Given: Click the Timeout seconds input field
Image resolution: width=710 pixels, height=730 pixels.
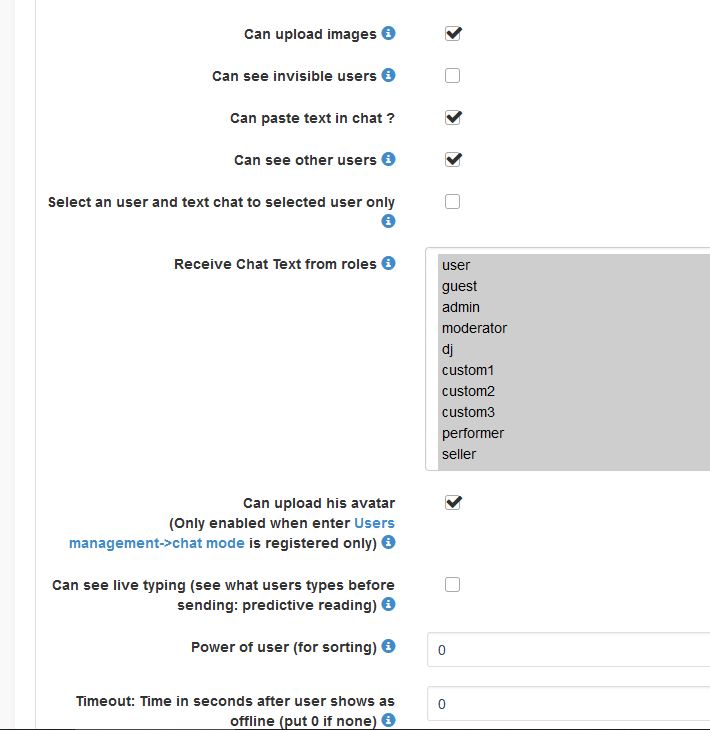Looking at the screenshot, I should (568, 704).
